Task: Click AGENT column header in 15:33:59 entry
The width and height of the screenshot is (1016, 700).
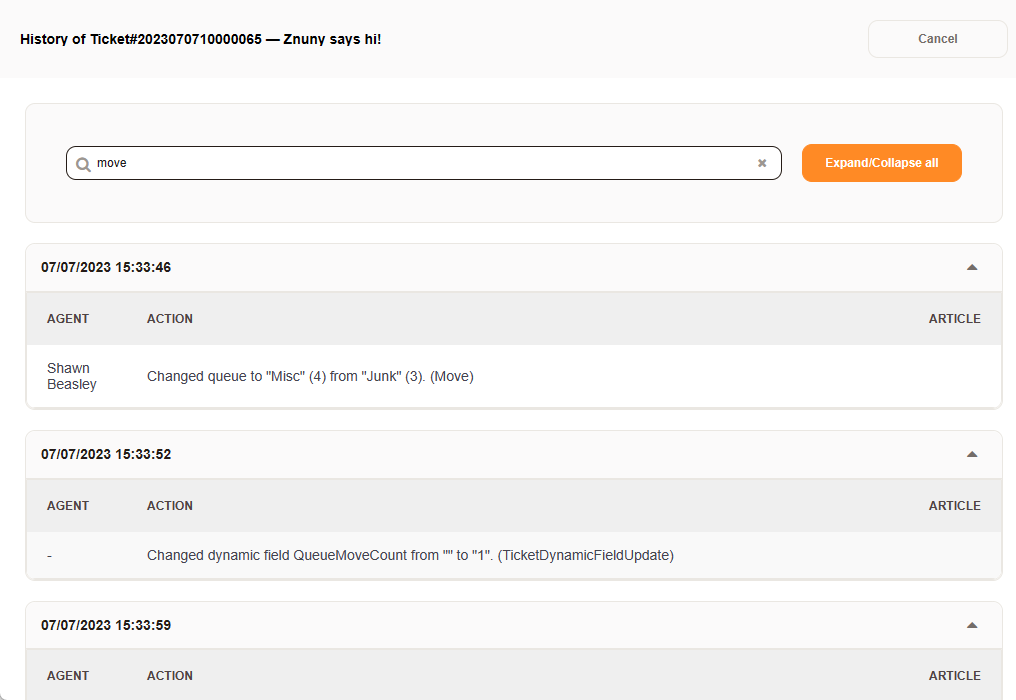Action: [68, 676]
